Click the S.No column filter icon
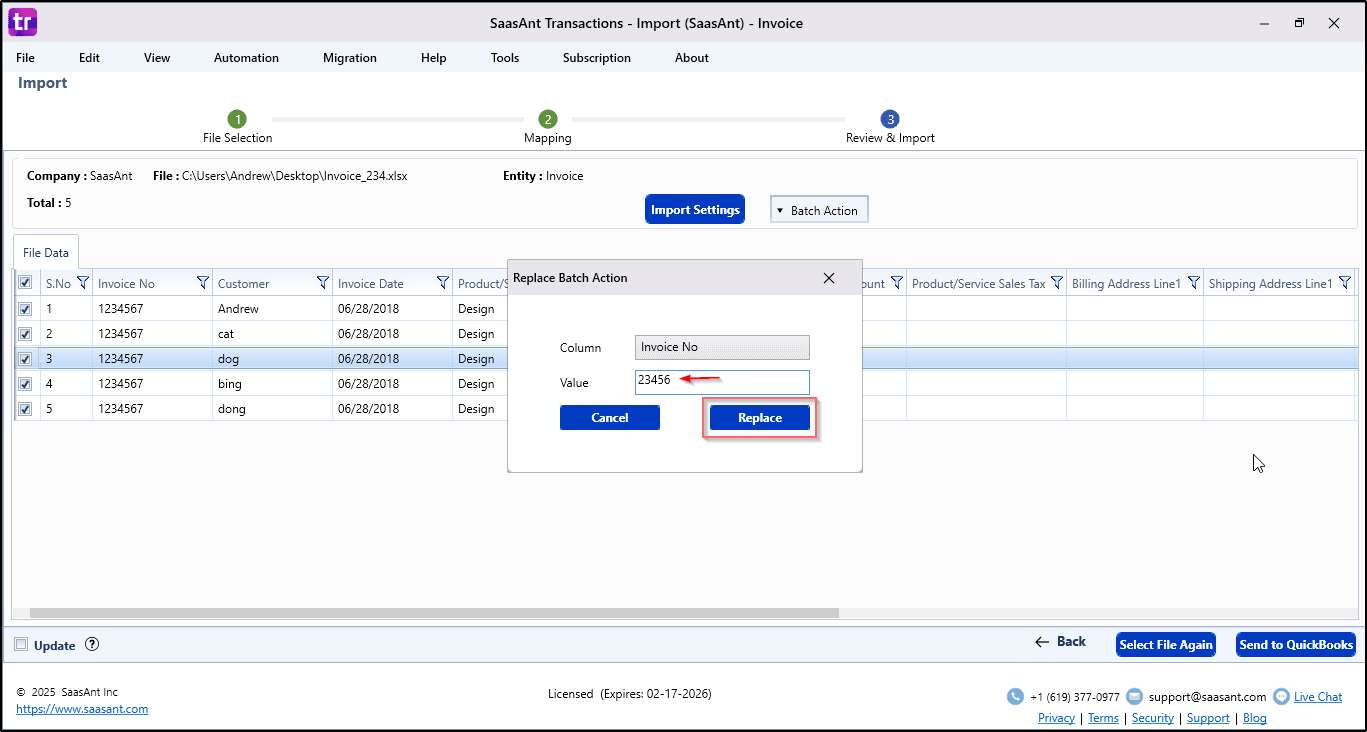This screenshot has width=1367, height=732. point(83,283)
